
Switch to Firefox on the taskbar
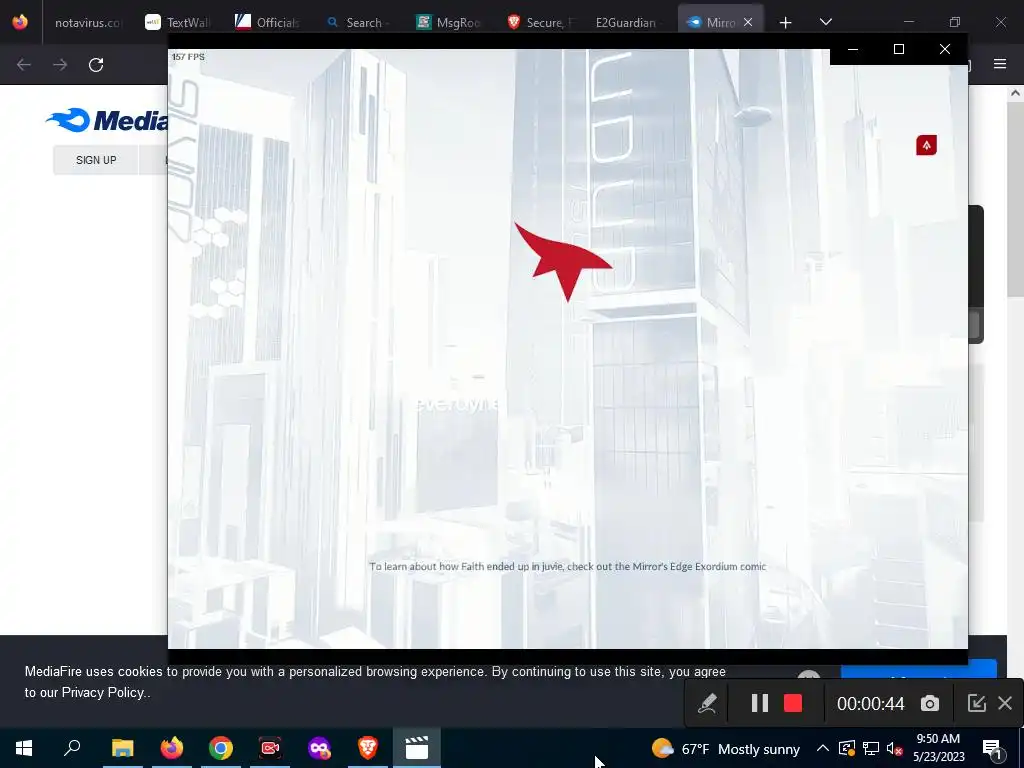pyautogui.click(x=172, y=748)
